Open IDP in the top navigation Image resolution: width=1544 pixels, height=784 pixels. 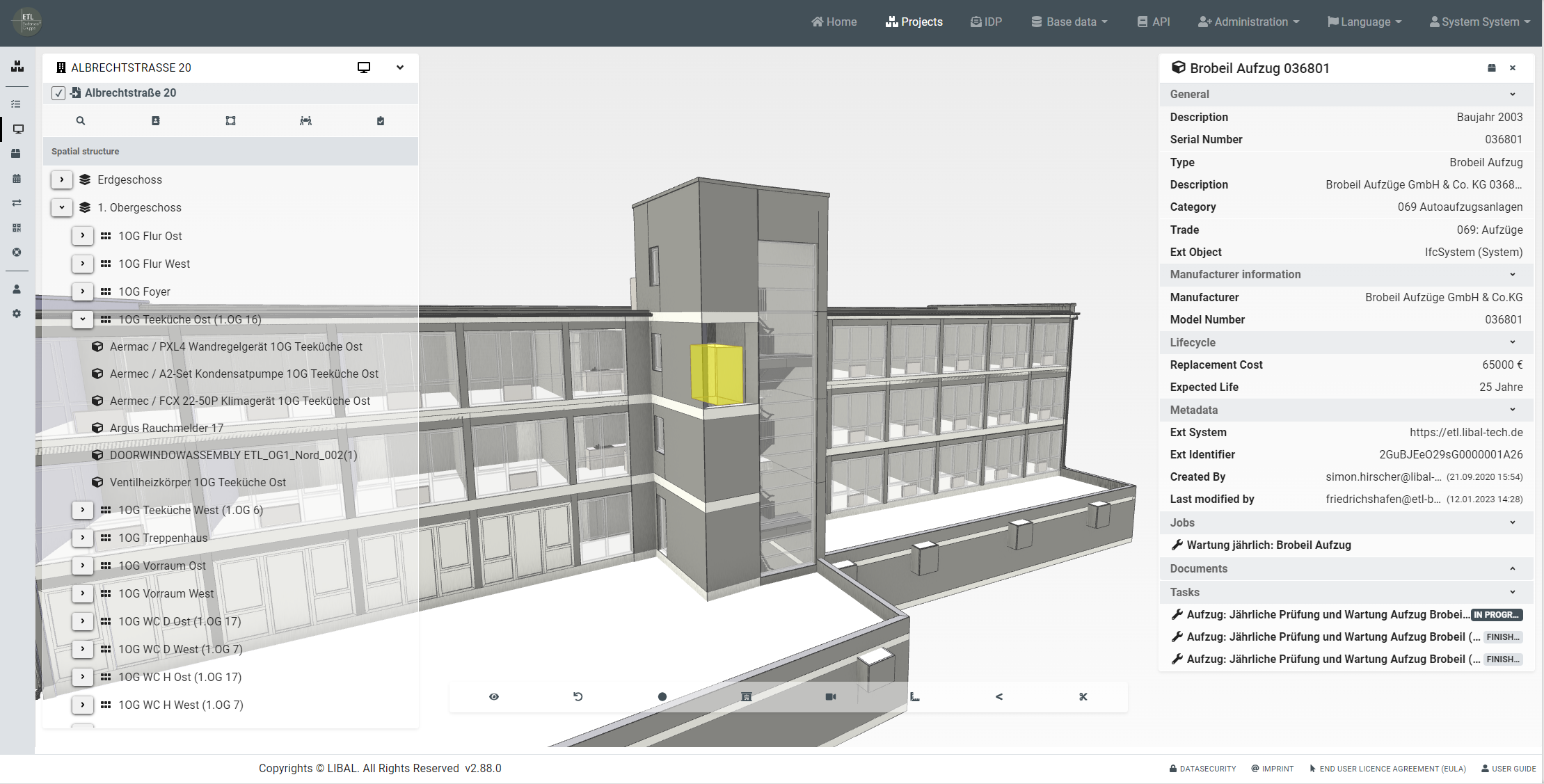986,22
